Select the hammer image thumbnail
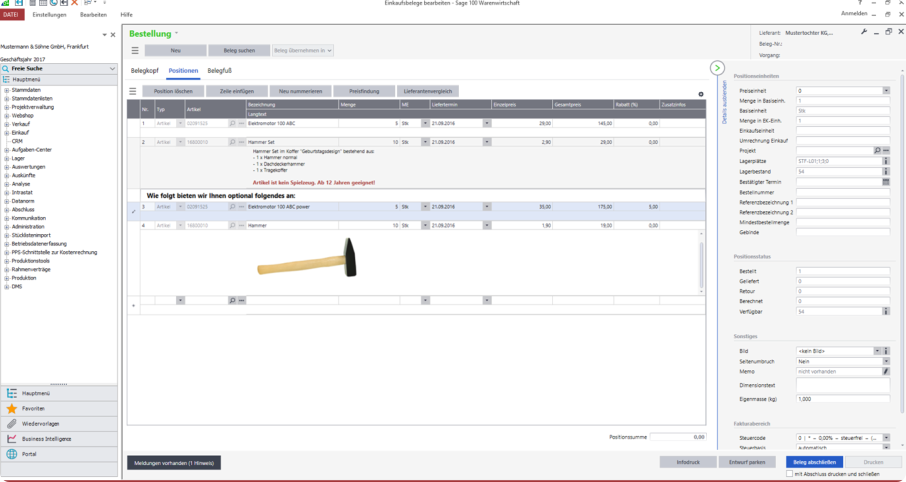The image size is (906, 482). click(x=307, y=258)
